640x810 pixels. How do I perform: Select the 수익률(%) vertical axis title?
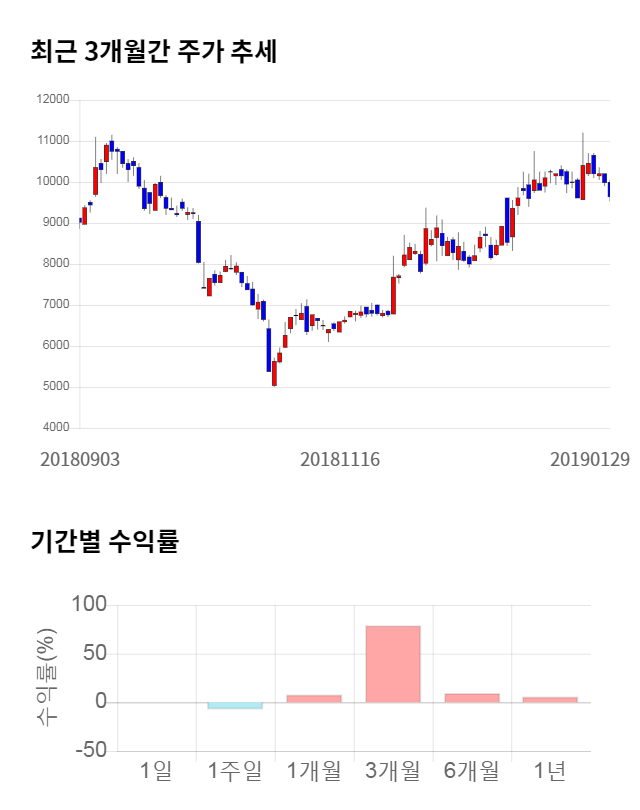pos(46,677)
